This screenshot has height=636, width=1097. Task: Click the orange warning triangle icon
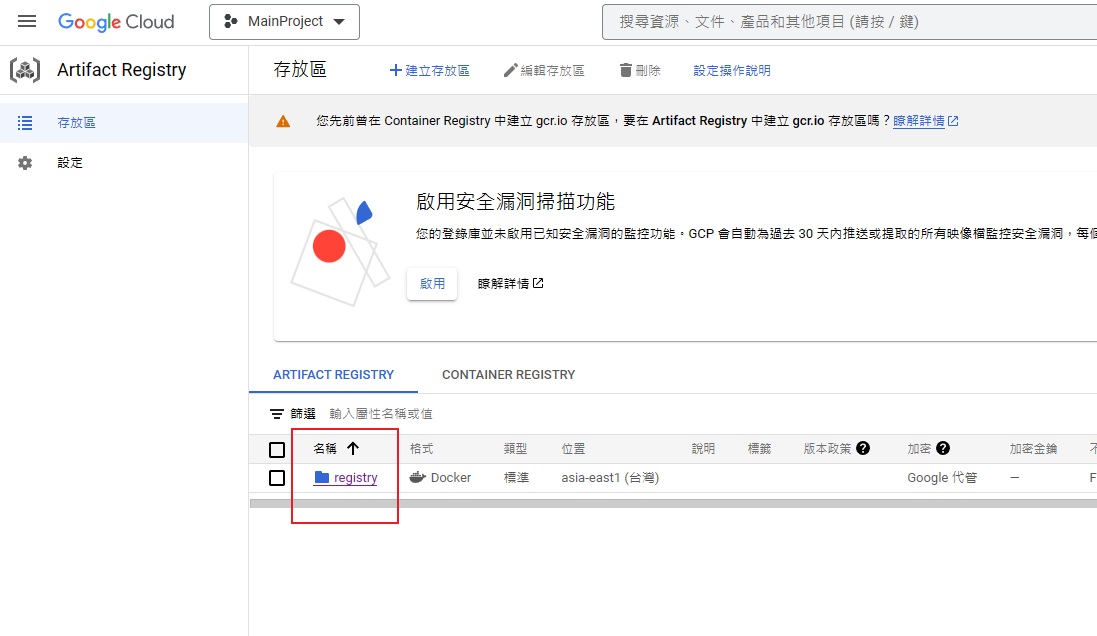click(283, 121)
